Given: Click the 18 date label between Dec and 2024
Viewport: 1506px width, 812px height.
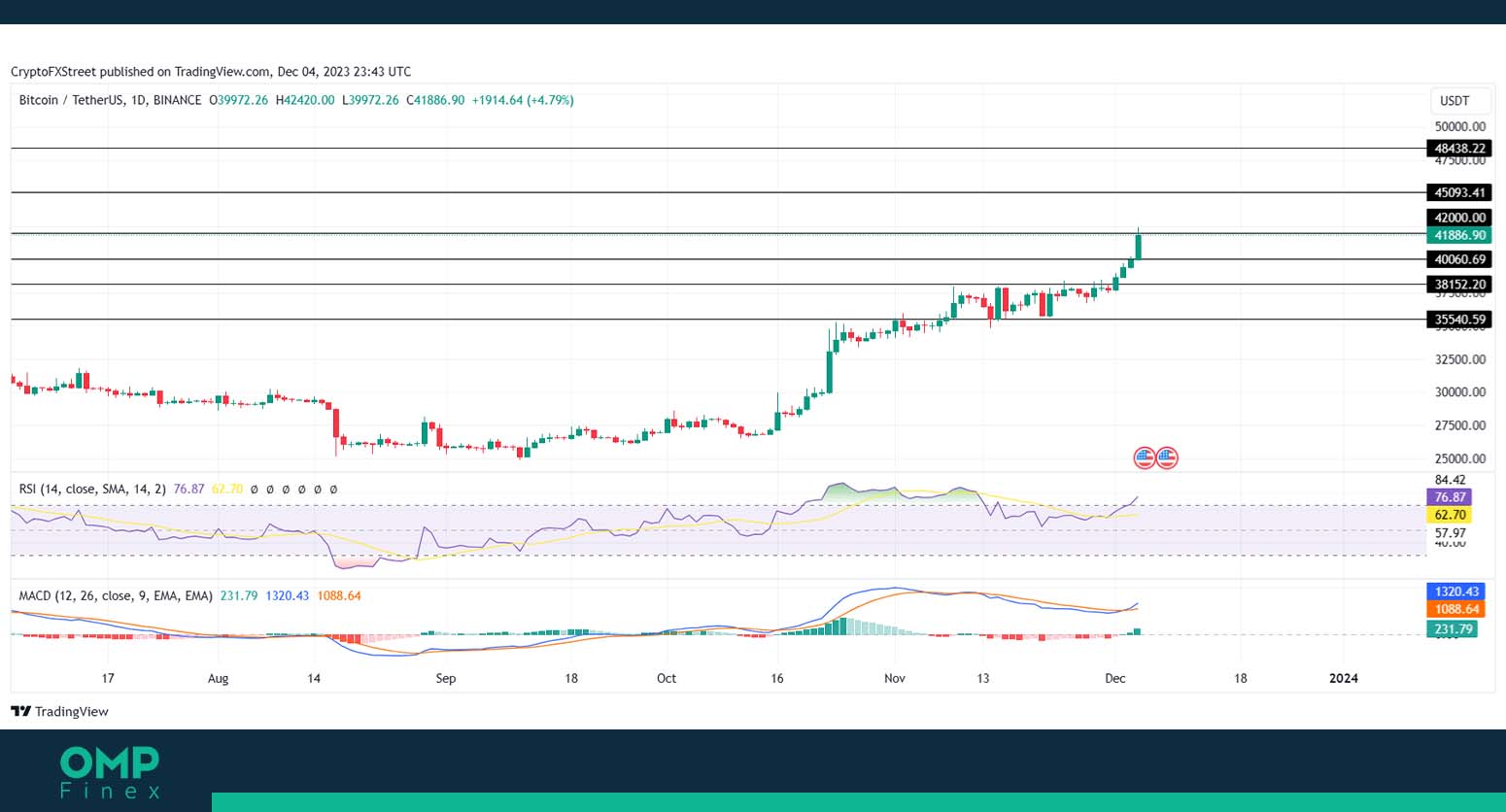Looking at the screenshot, I should click(x=1241, y=678).
